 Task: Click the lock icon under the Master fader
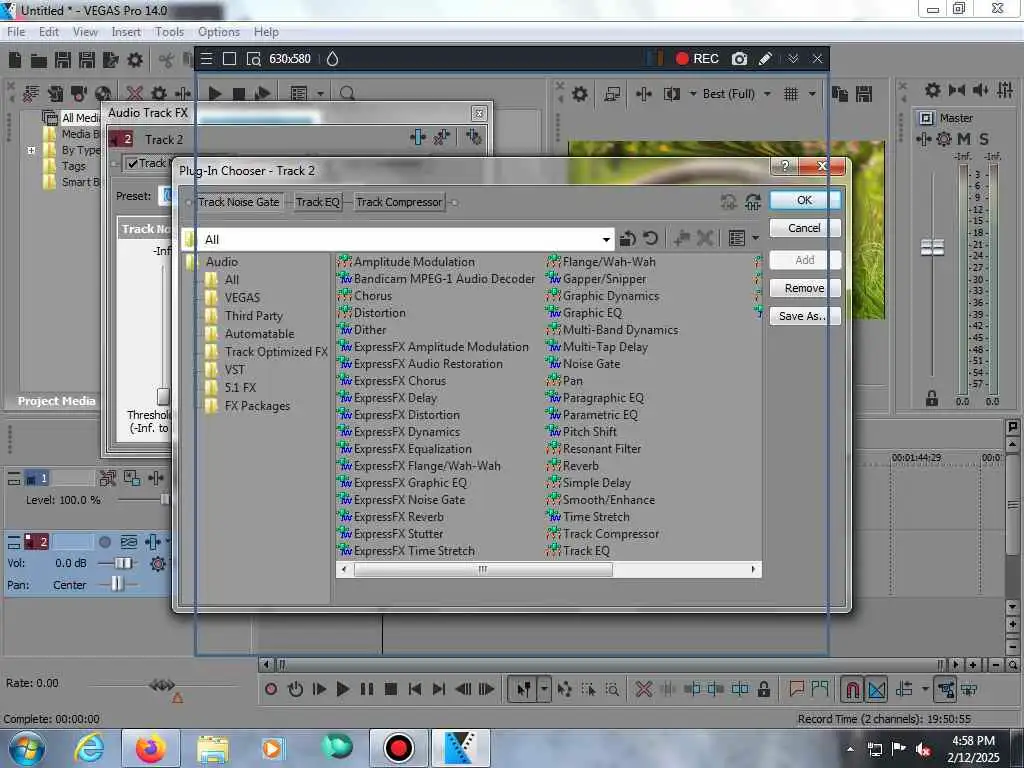(x=932, y=398)
